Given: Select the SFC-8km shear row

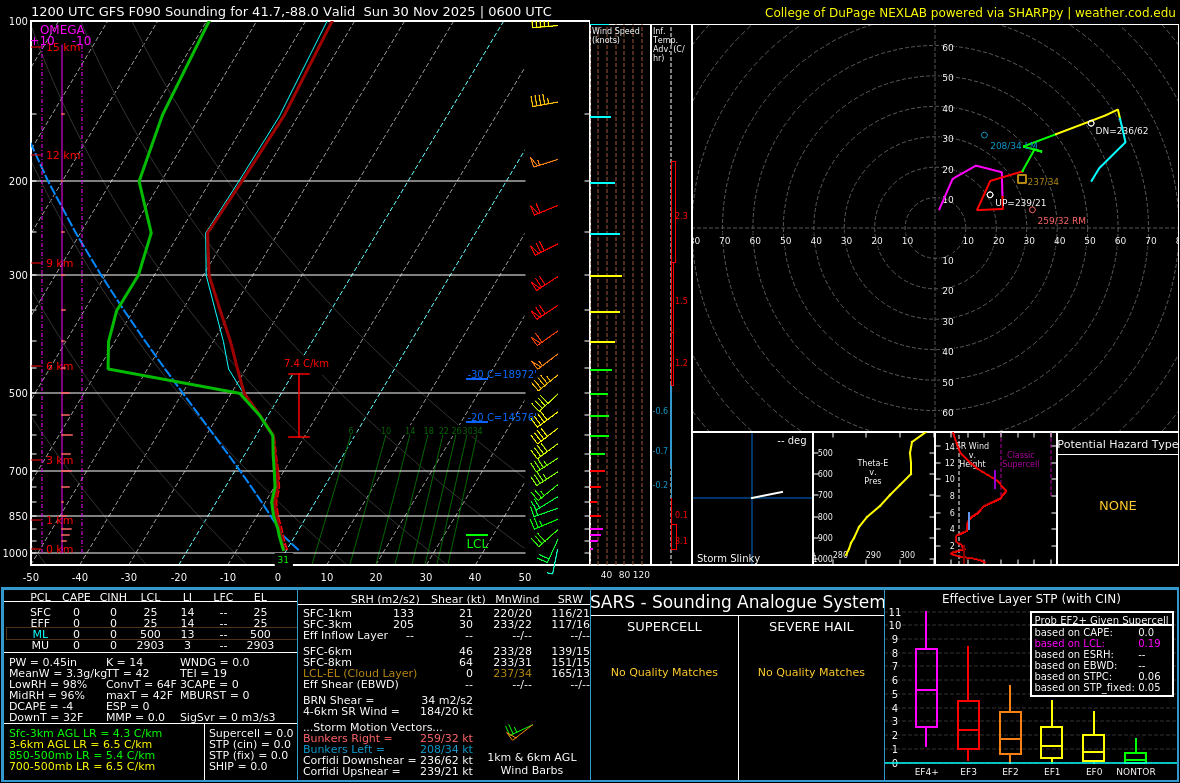Looking at the screenshot, I should coord(446,663).
